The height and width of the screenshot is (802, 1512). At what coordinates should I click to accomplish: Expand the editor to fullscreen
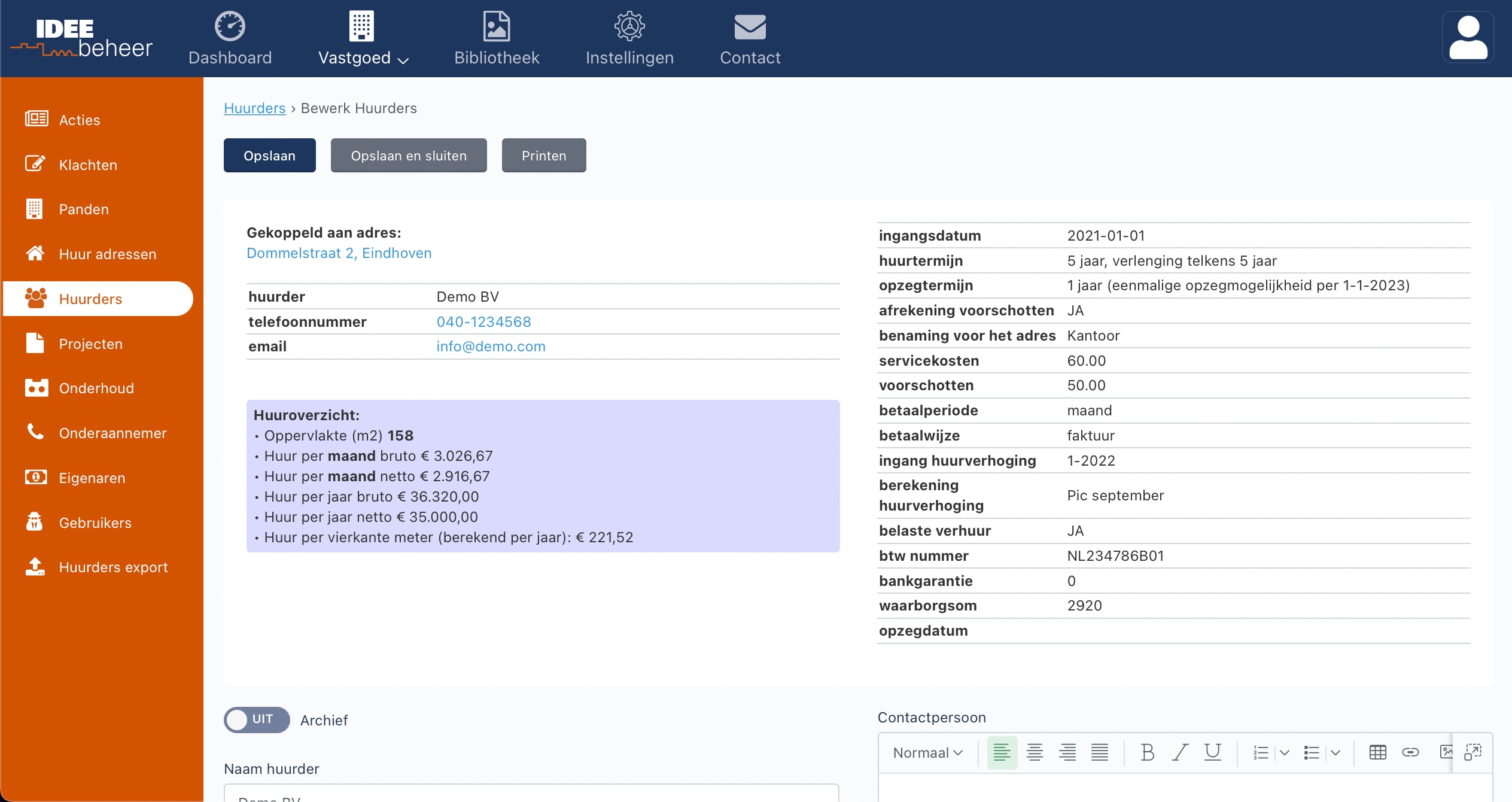(1473, 752)
